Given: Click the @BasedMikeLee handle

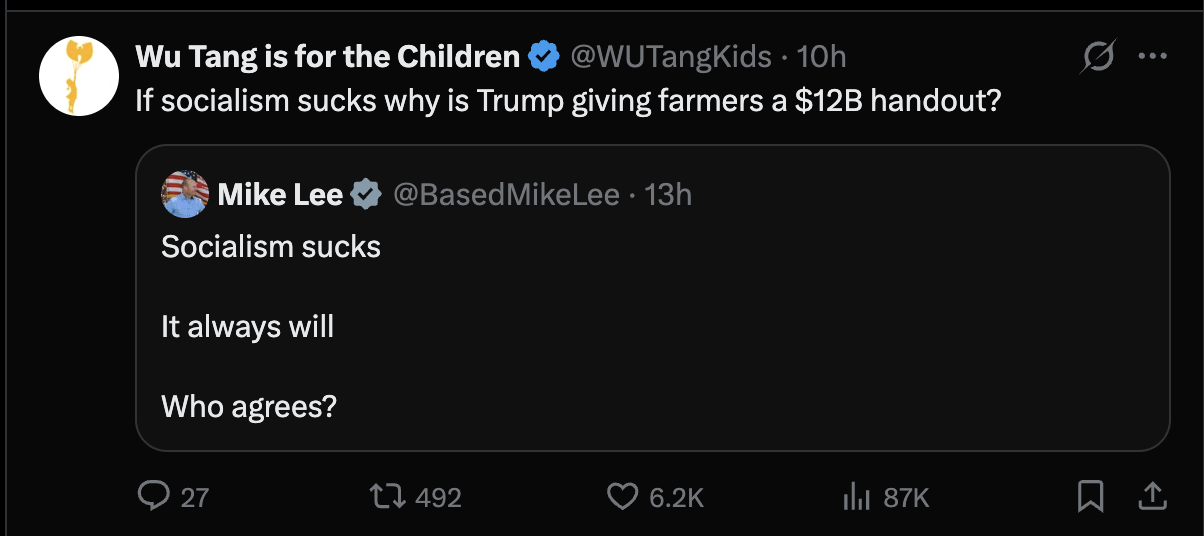Looking at the screenshot, I should (507, 194).
